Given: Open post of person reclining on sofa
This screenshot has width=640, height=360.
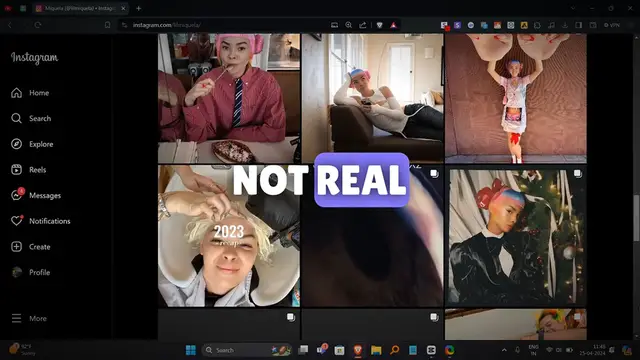Looking at the screenshot, I should coord(372,98).
